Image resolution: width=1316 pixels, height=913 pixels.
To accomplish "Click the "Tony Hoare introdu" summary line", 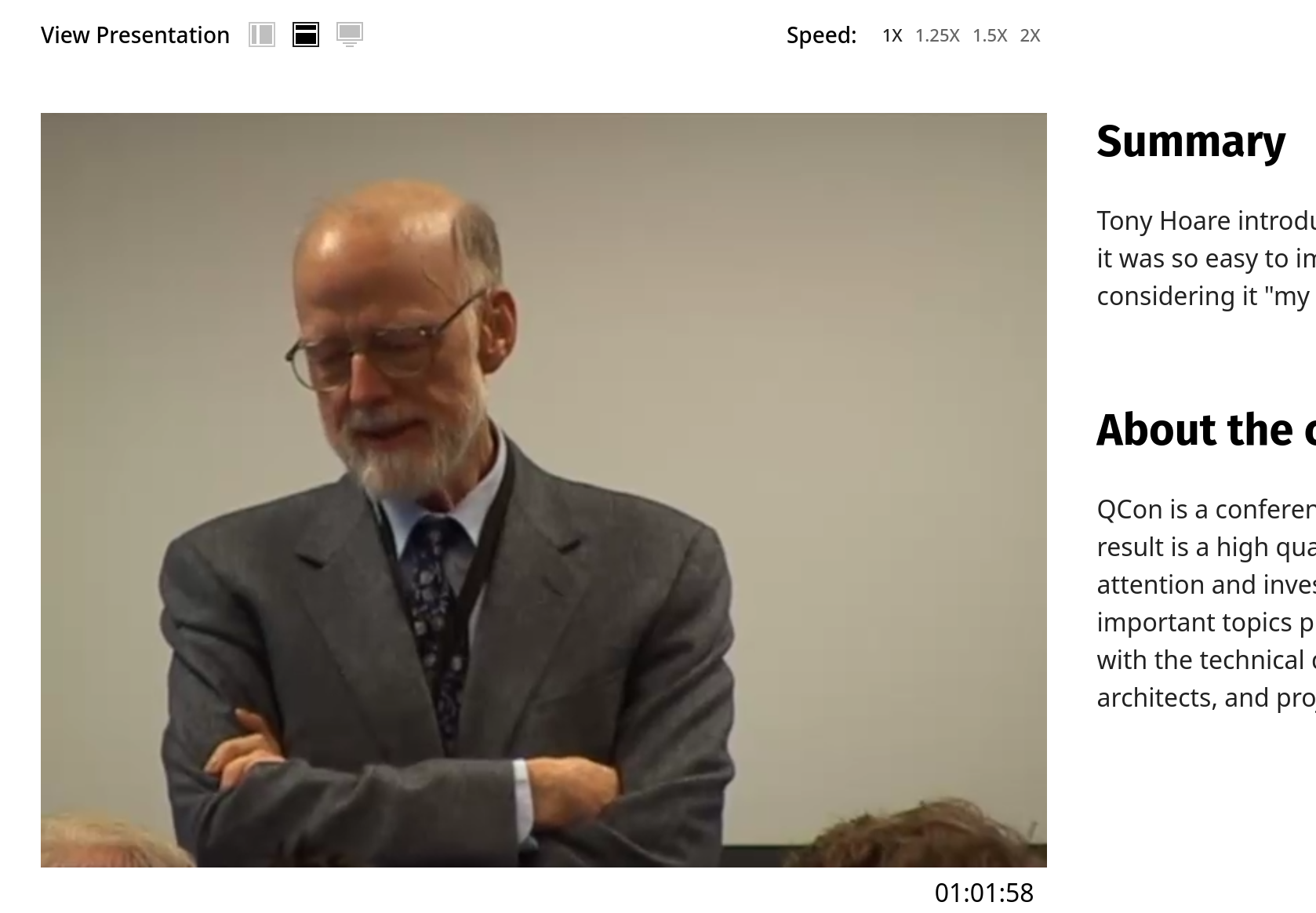I will (1206, 220).
